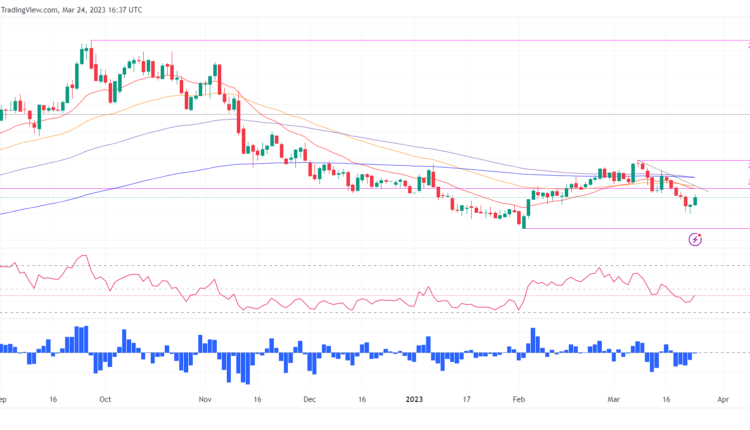The height and width of the screenshot is (430, 750).
Task: Click the last green candle on the right
Action: 696,201
